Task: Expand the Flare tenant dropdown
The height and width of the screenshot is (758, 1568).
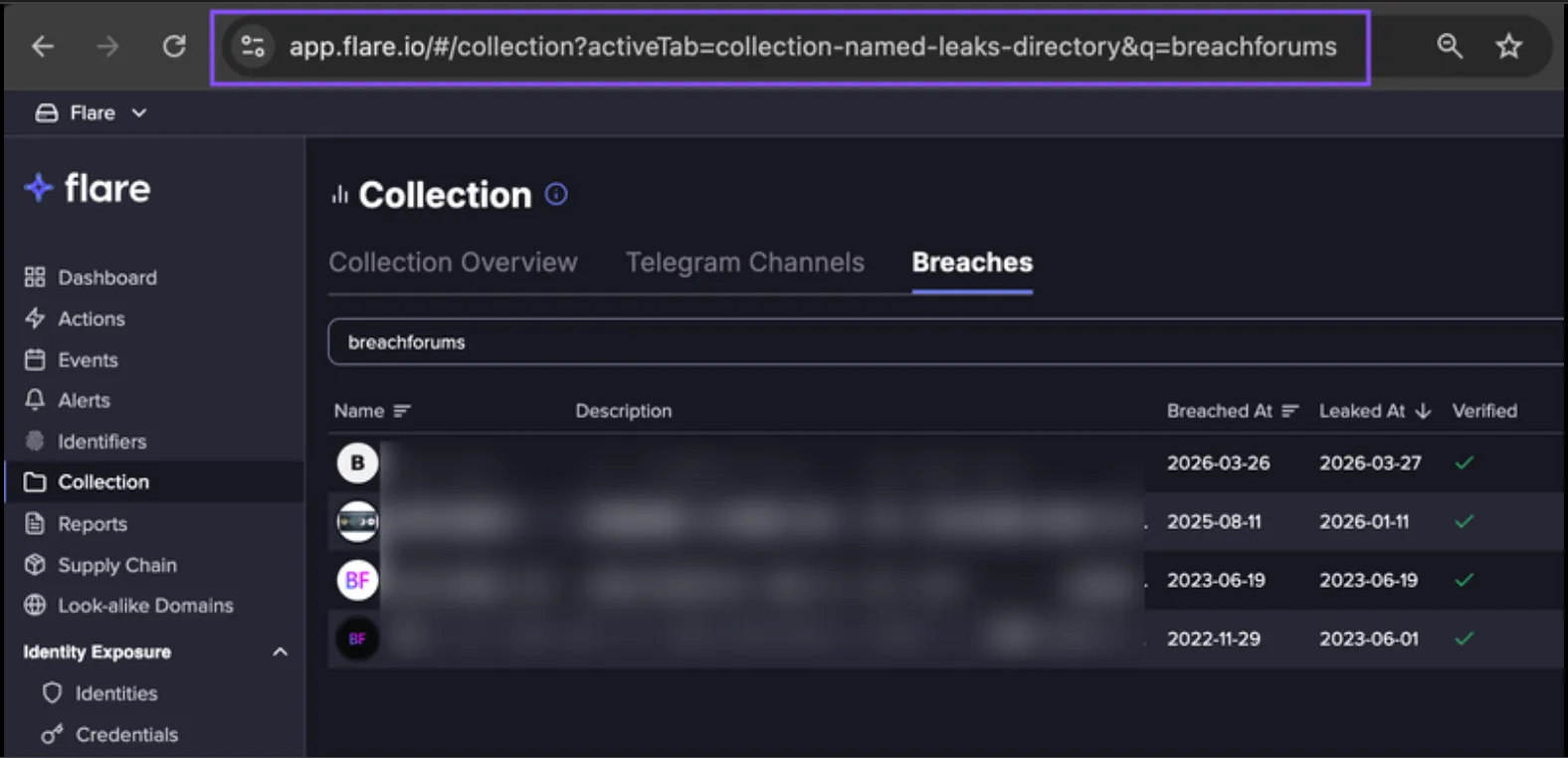Action: 92,113
